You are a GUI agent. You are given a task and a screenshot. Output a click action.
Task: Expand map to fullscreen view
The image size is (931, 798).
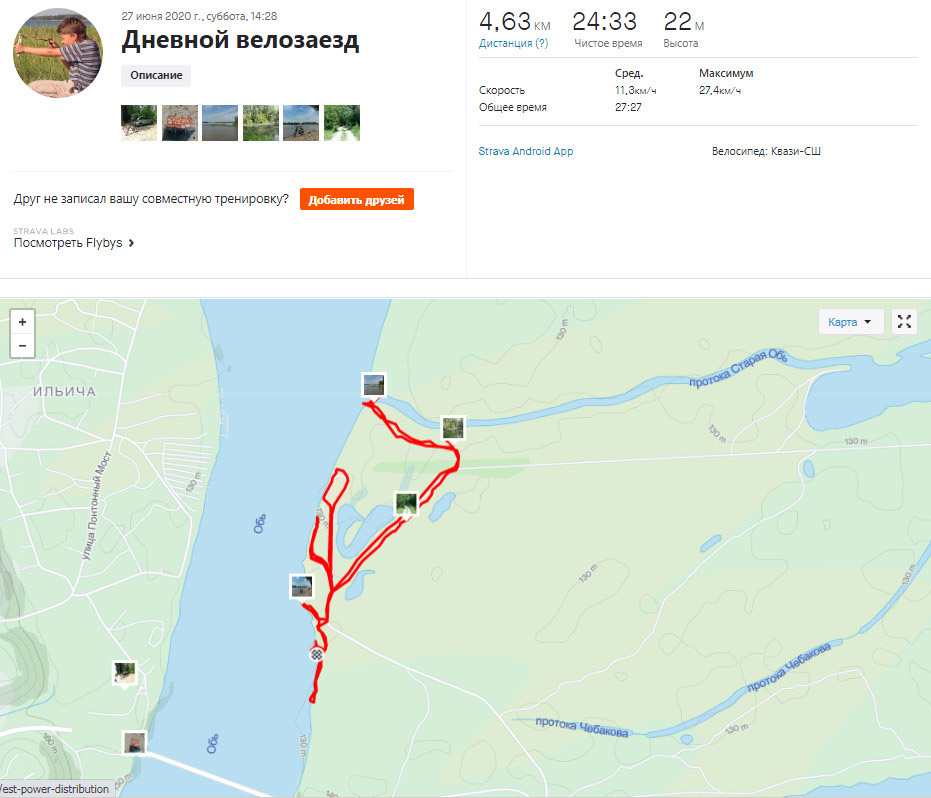pos(904,322)
